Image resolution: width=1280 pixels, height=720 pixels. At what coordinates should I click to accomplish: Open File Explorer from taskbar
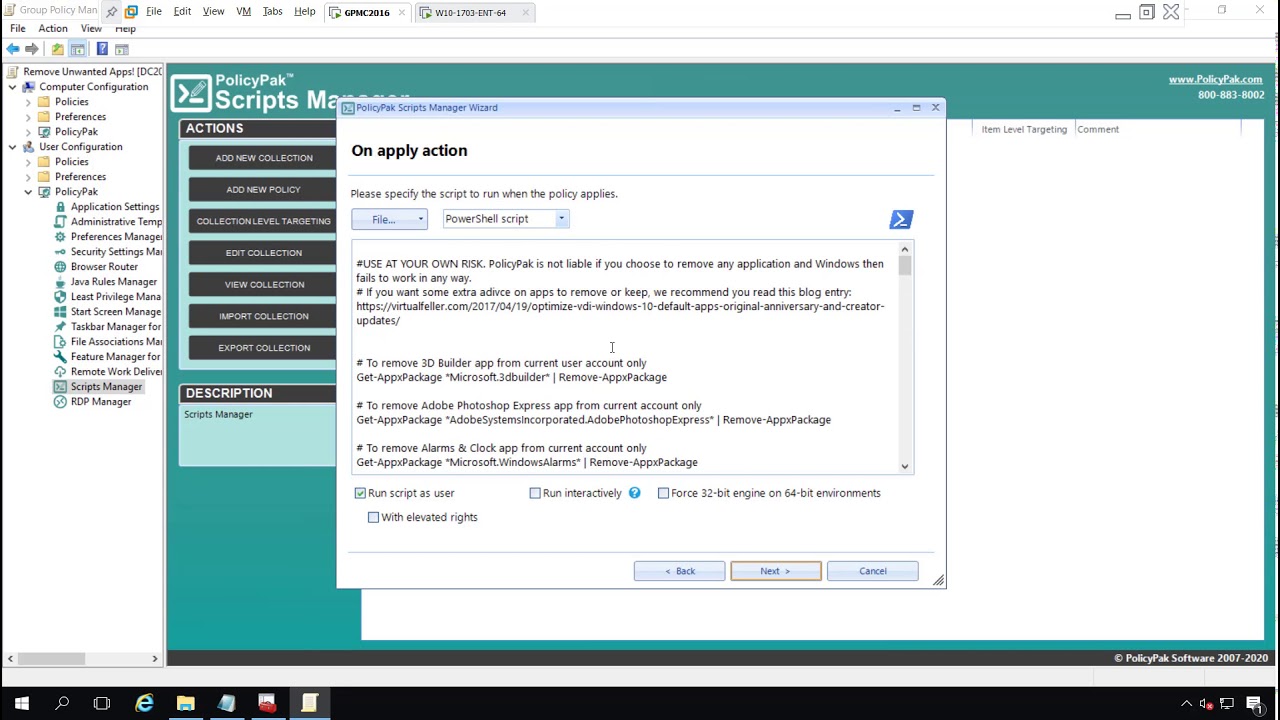click(x=185, y=704)
